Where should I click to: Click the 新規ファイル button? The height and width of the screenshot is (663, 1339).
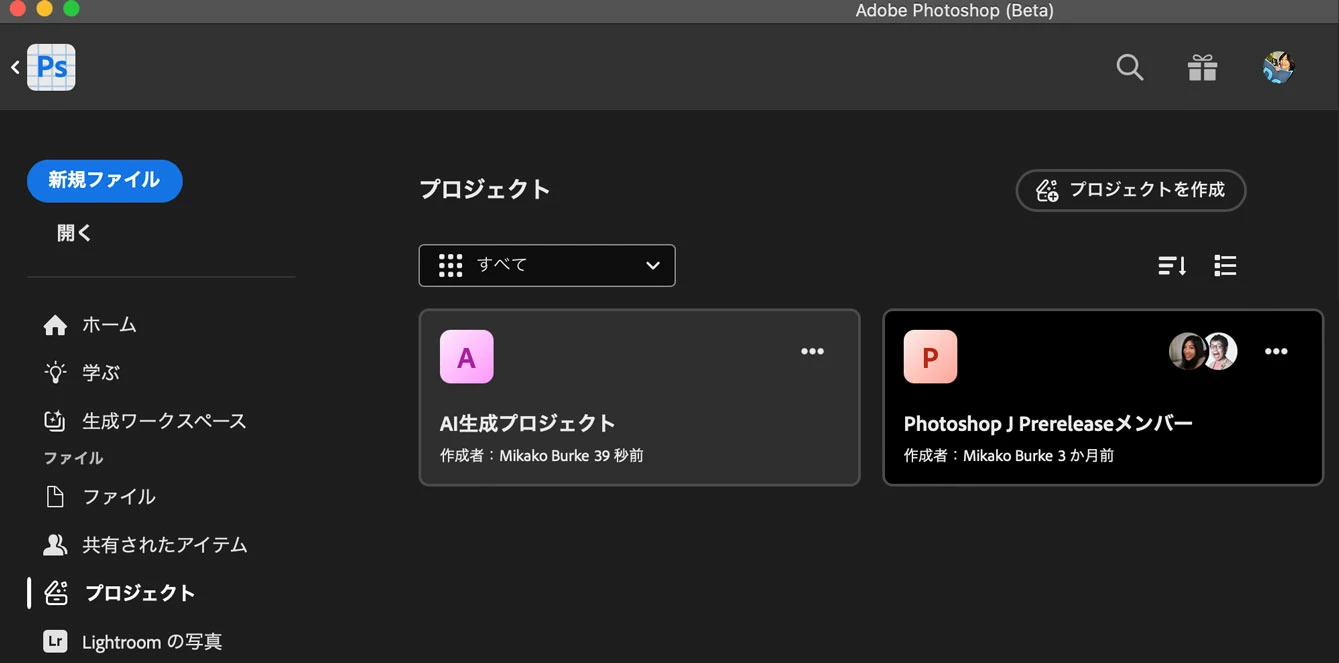104,181
